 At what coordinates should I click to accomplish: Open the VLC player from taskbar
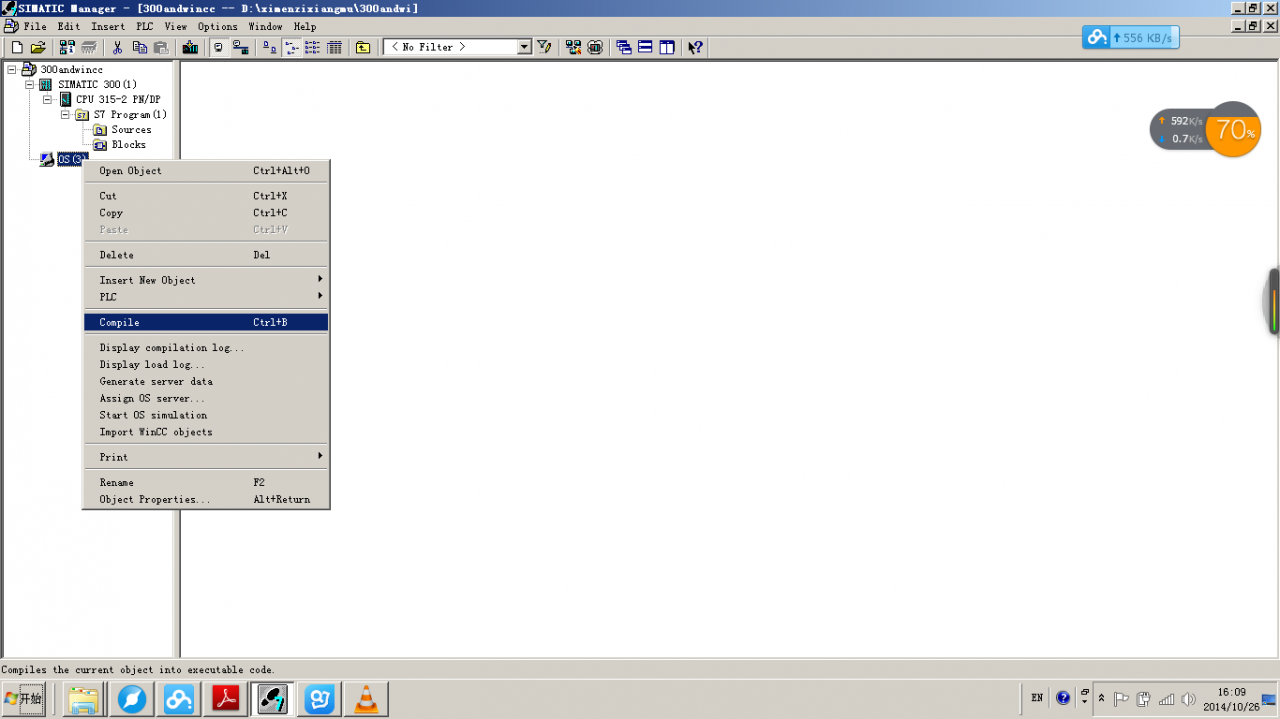pyautogui.click(x=367, y=699)
